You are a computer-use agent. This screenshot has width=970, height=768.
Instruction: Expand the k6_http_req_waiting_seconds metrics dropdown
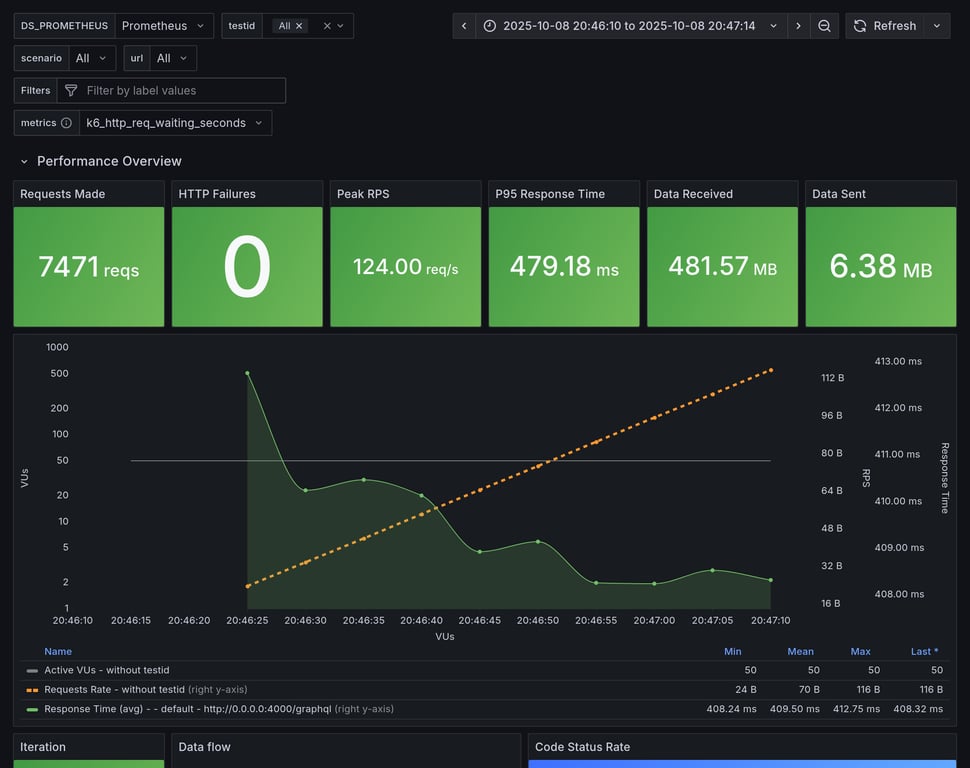click(175, 123)
